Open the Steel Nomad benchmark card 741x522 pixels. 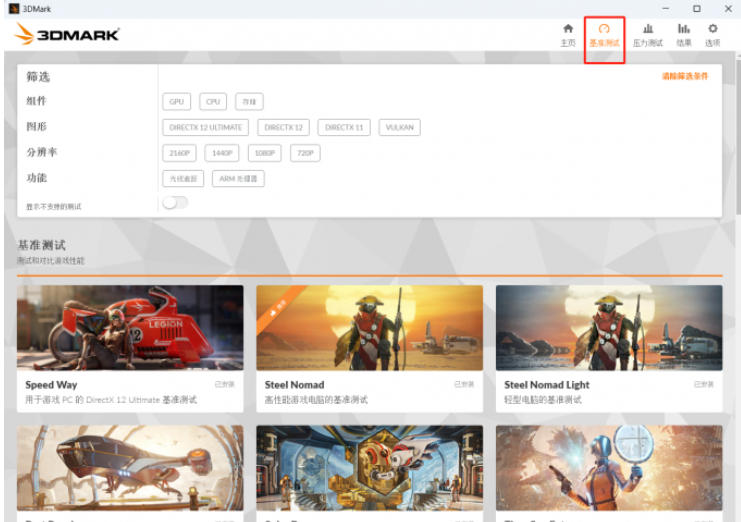pyautogui.click(x=369, y=328)
